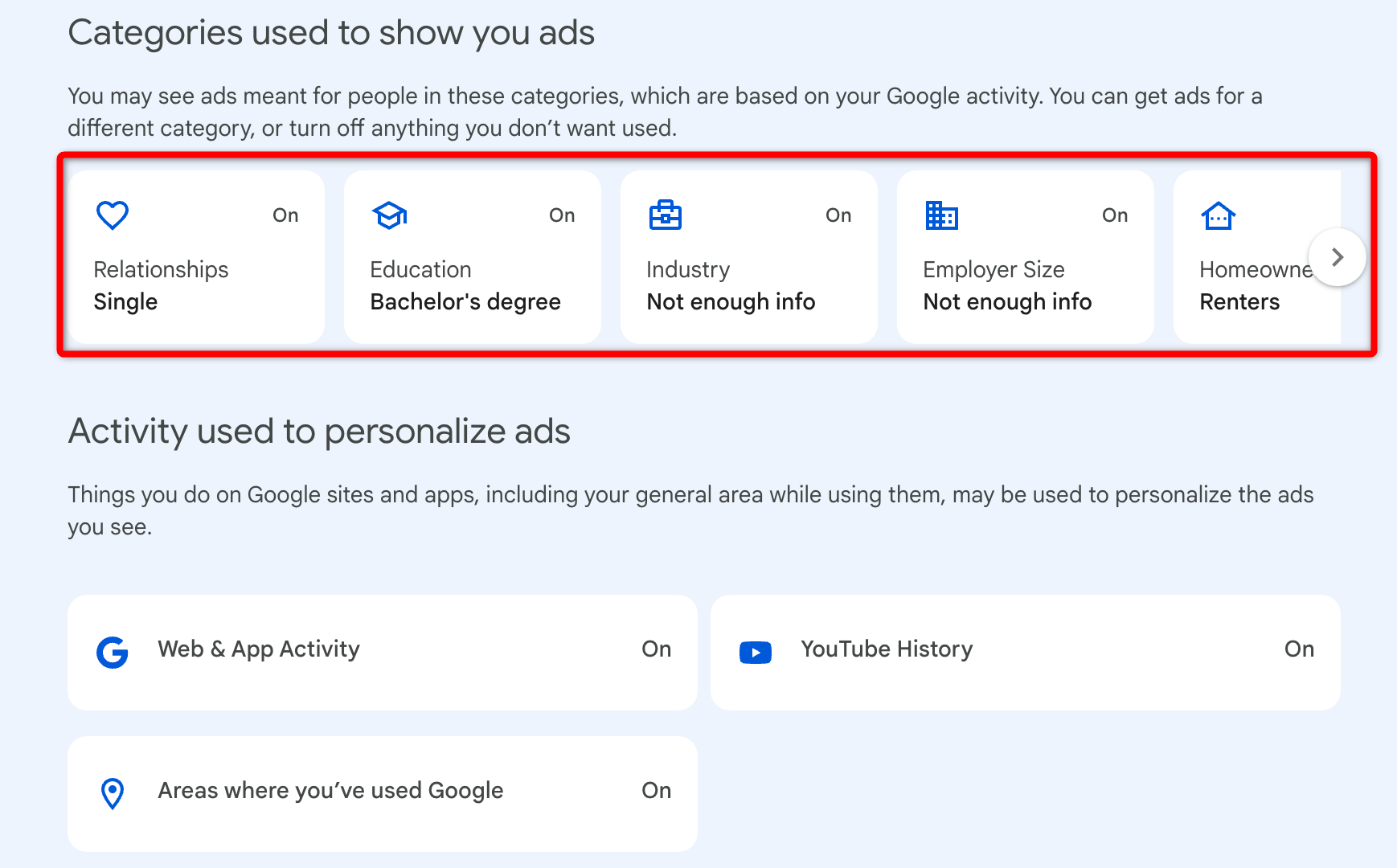
Task: Click the Google G logo icon
Action: (113, 652)
